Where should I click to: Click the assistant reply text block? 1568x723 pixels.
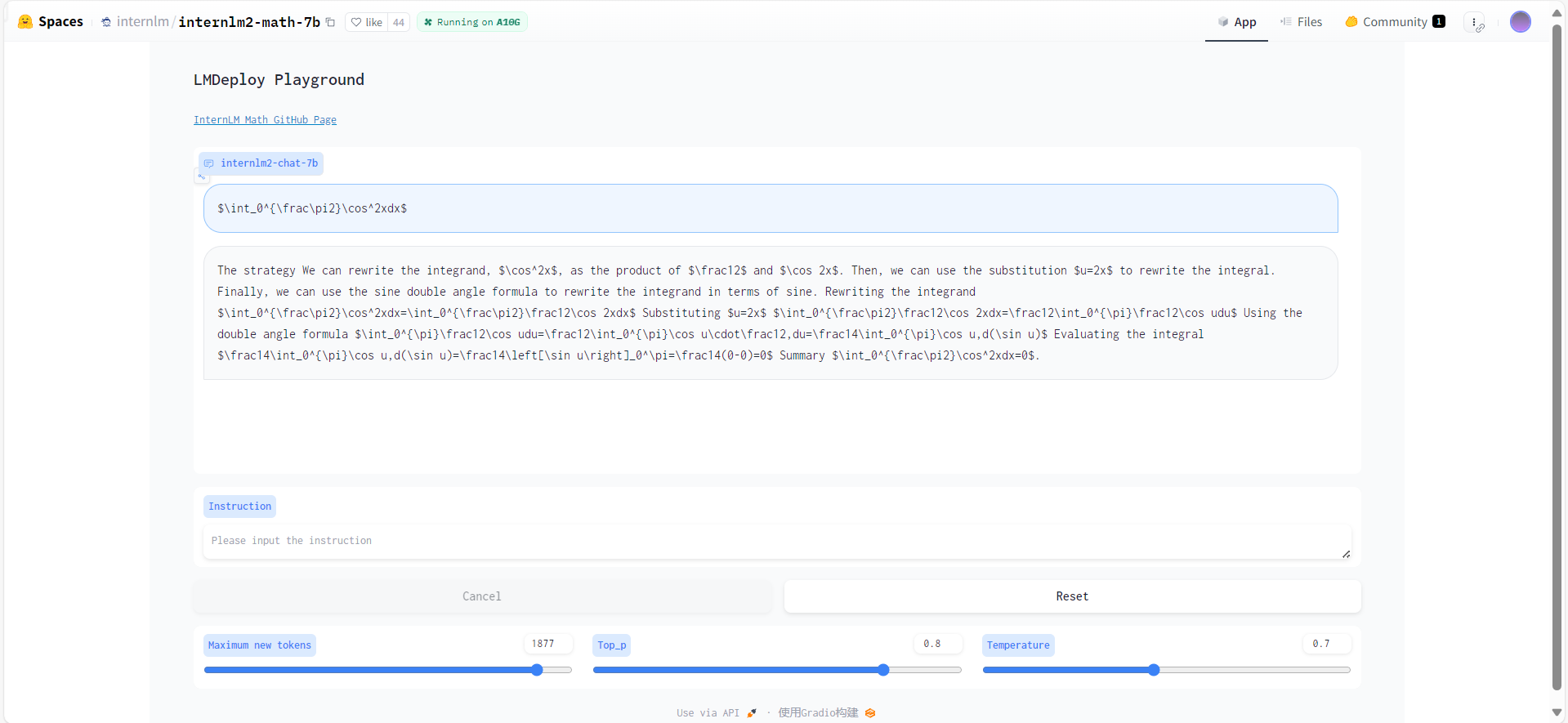tap(771, 313)
